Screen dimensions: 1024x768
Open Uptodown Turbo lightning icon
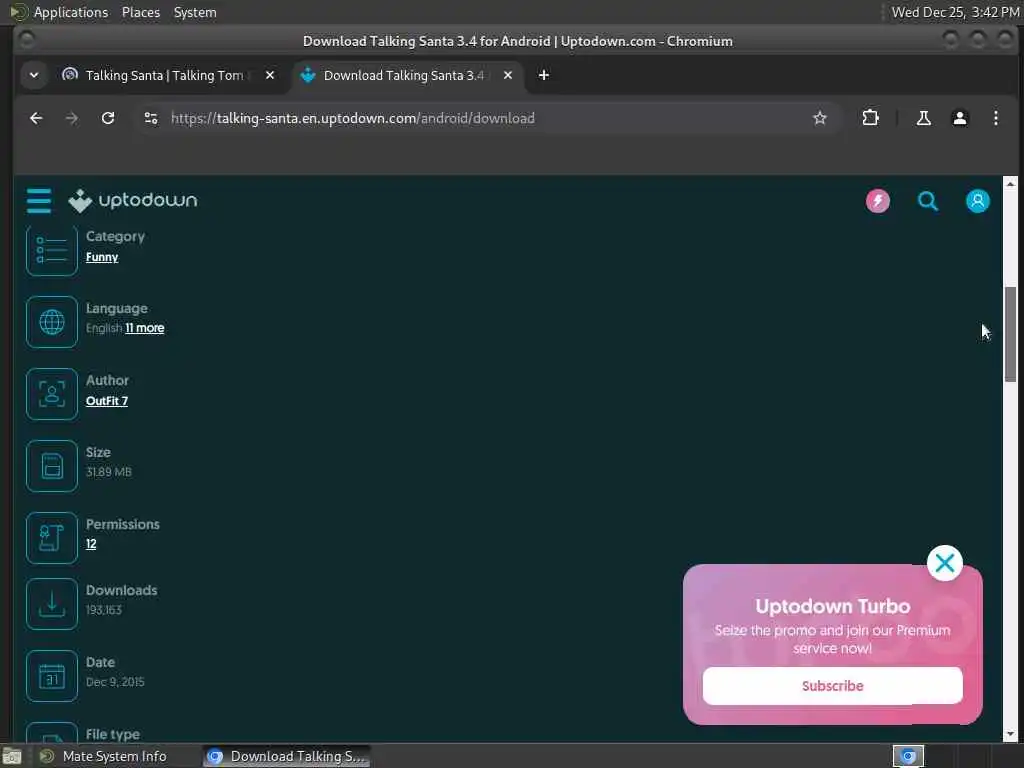[878, 201]
